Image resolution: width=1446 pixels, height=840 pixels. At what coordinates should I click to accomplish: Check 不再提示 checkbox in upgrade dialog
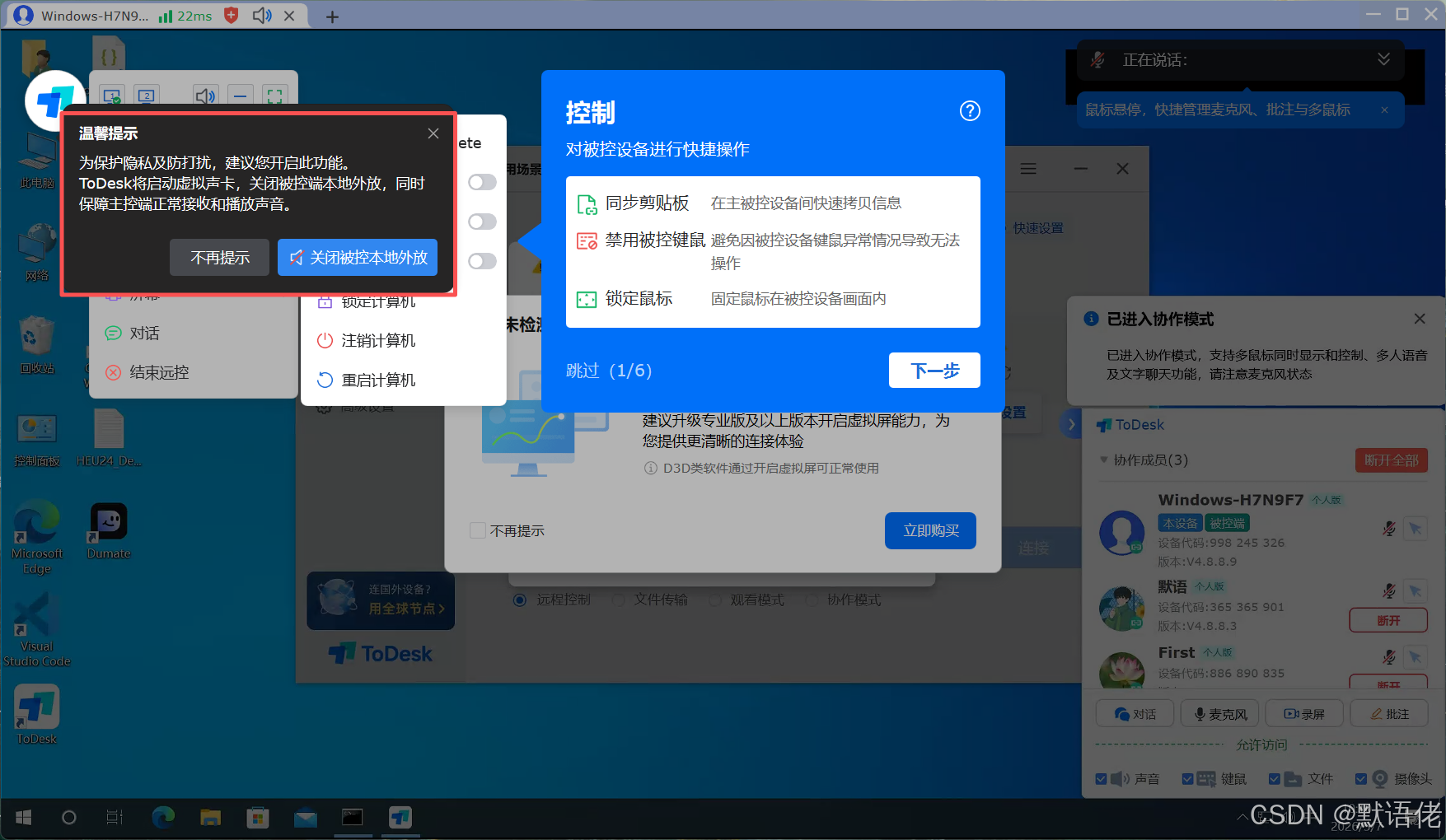(478, 530)
